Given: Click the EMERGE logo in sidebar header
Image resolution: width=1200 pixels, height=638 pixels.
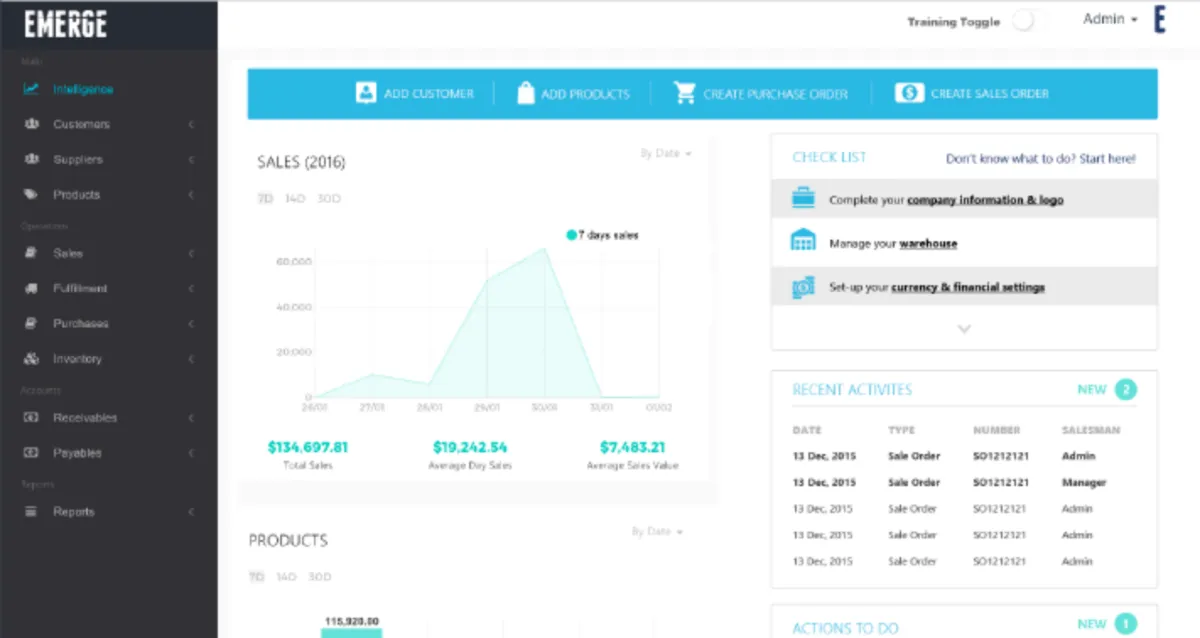Looking at the screenshot, I should point(66,23).
